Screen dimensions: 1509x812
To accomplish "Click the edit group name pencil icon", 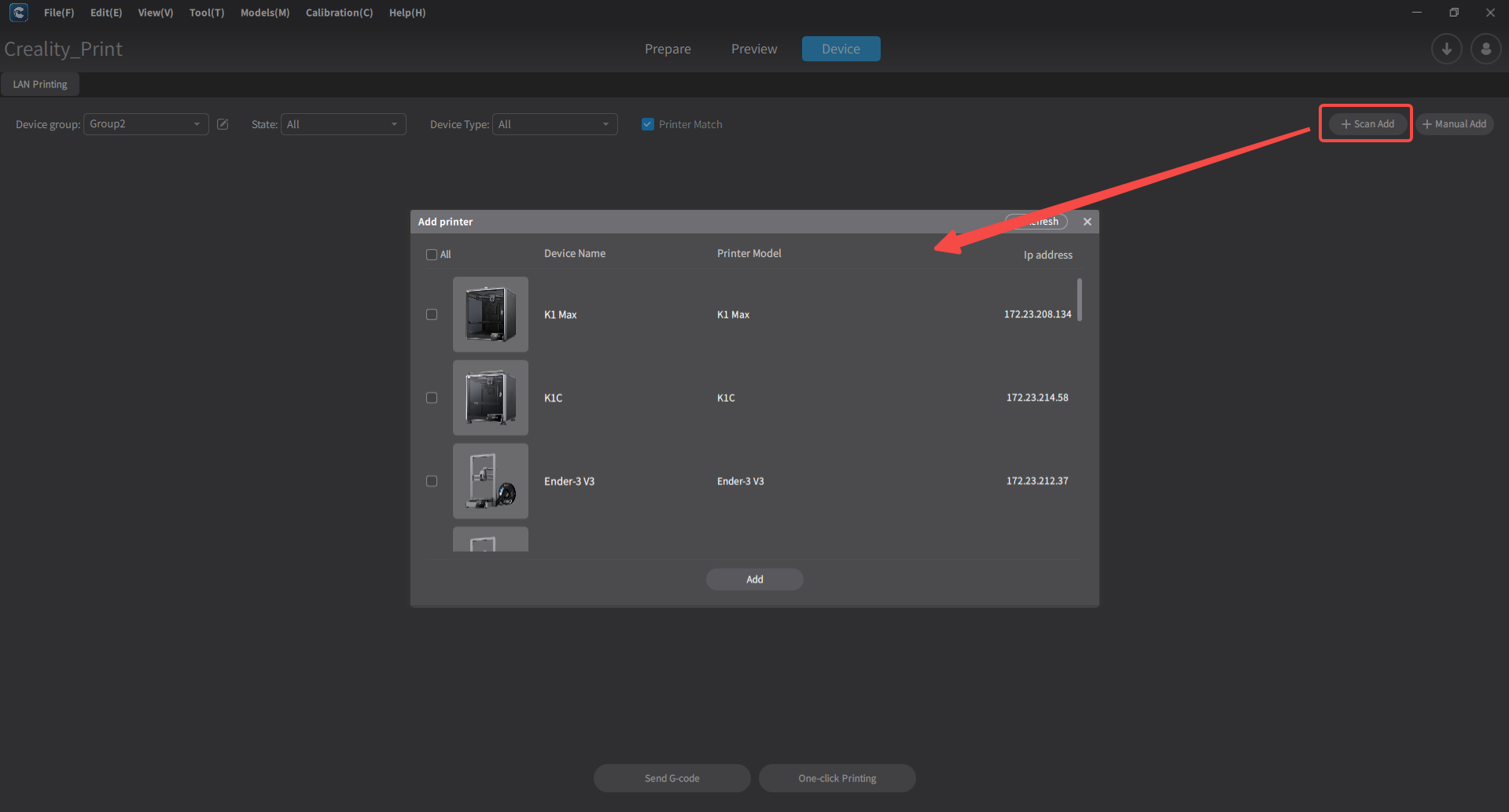I will [x=223, y=124].
